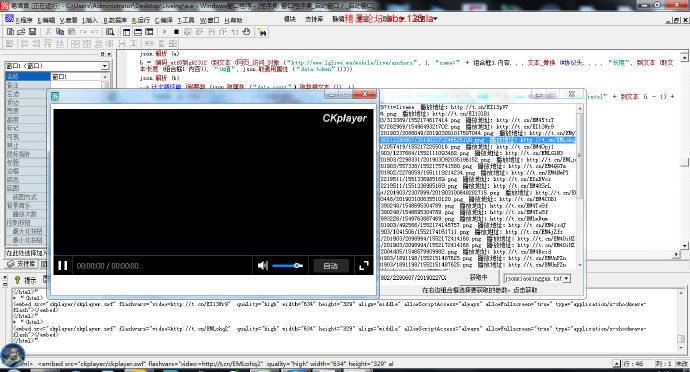Enter fullscreen in CKplayer
This screenshot has height=372, width=690.
click(364, 265)
